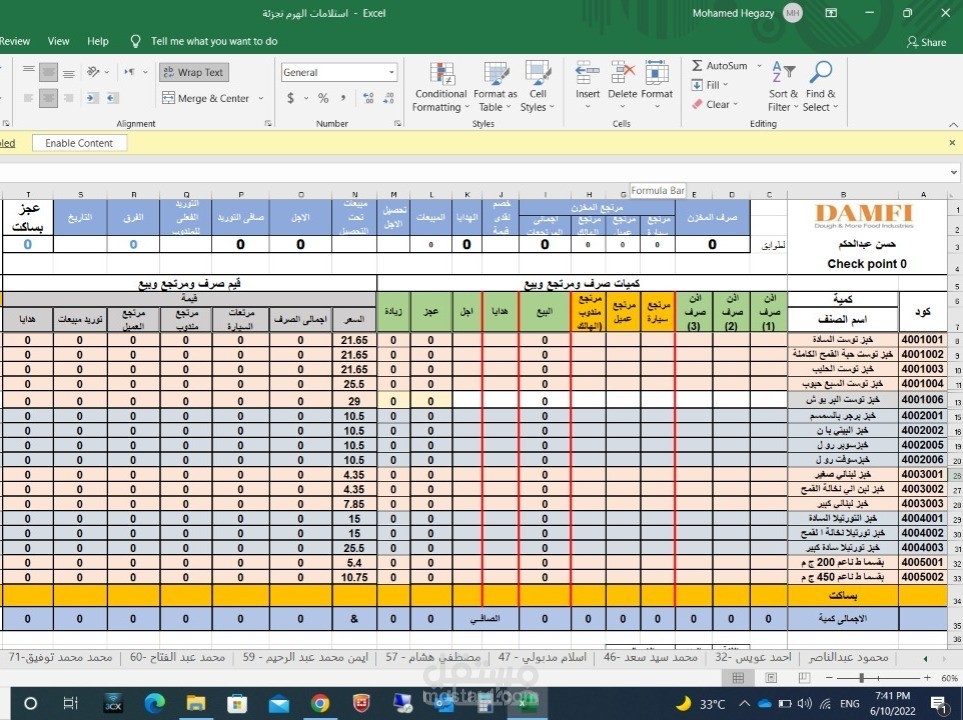The width and height of the screenshot is (963, 720).
Task: Click the Increase Indent icon
Action: [x=92, y=98]
